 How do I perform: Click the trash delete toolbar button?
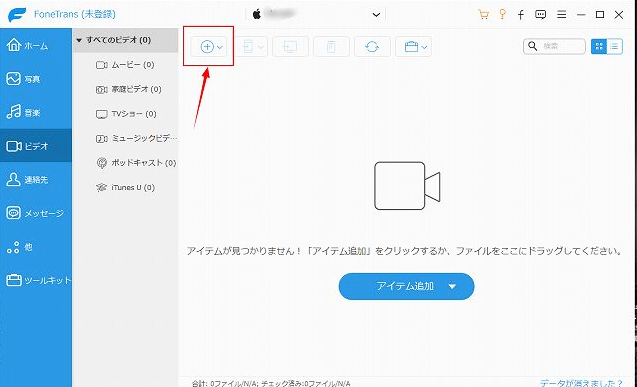(332, 47)
